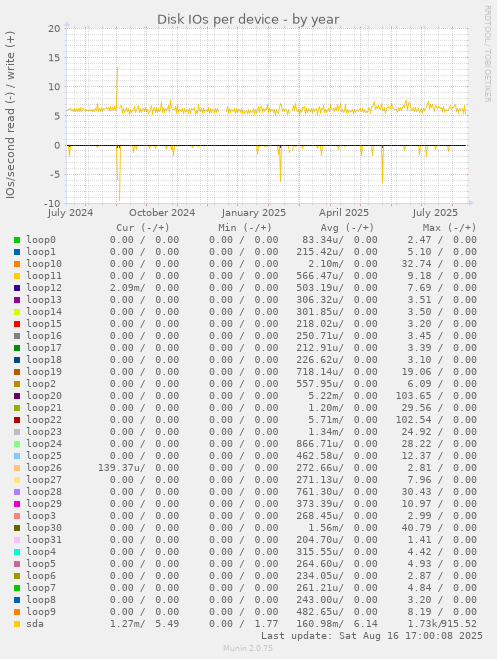Select the loop5 legend label
497x659 pixels.
pos(41,564)
